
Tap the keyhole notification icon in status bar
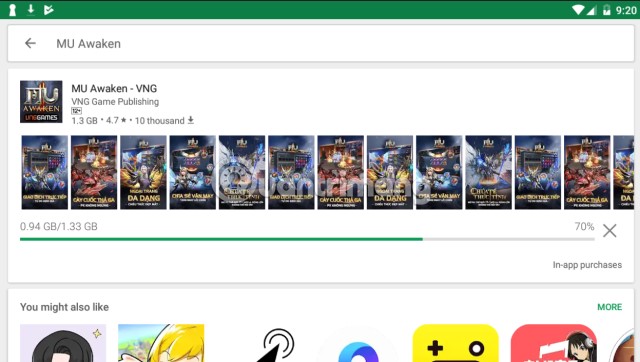tap(12, 10)
